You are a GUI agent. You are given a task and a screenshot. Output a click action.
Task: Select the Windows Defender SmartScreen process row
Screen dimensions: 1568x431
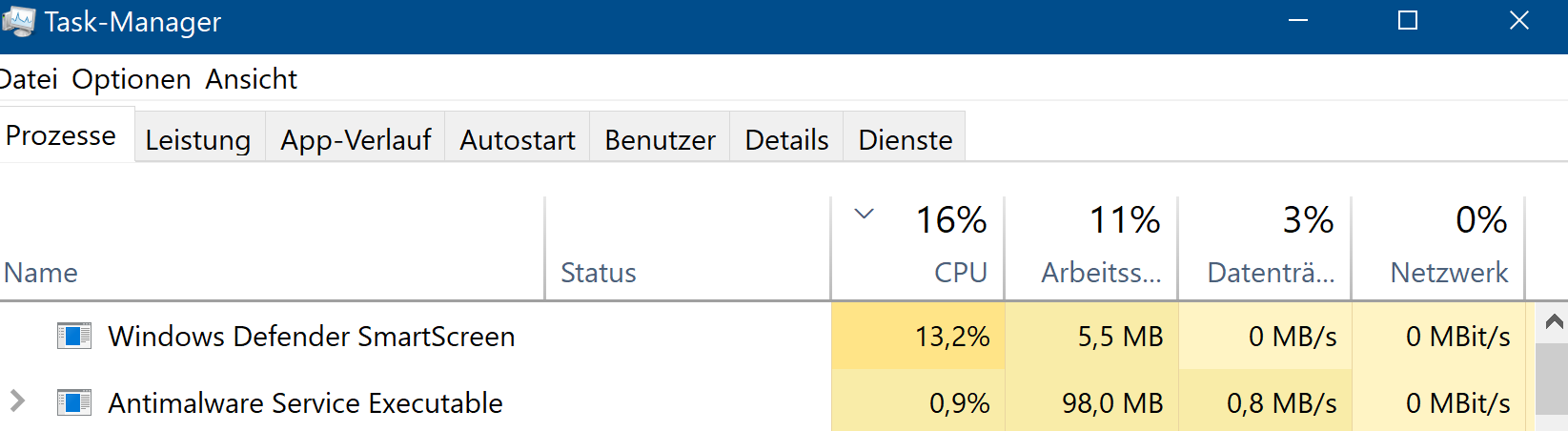point(763,336)
